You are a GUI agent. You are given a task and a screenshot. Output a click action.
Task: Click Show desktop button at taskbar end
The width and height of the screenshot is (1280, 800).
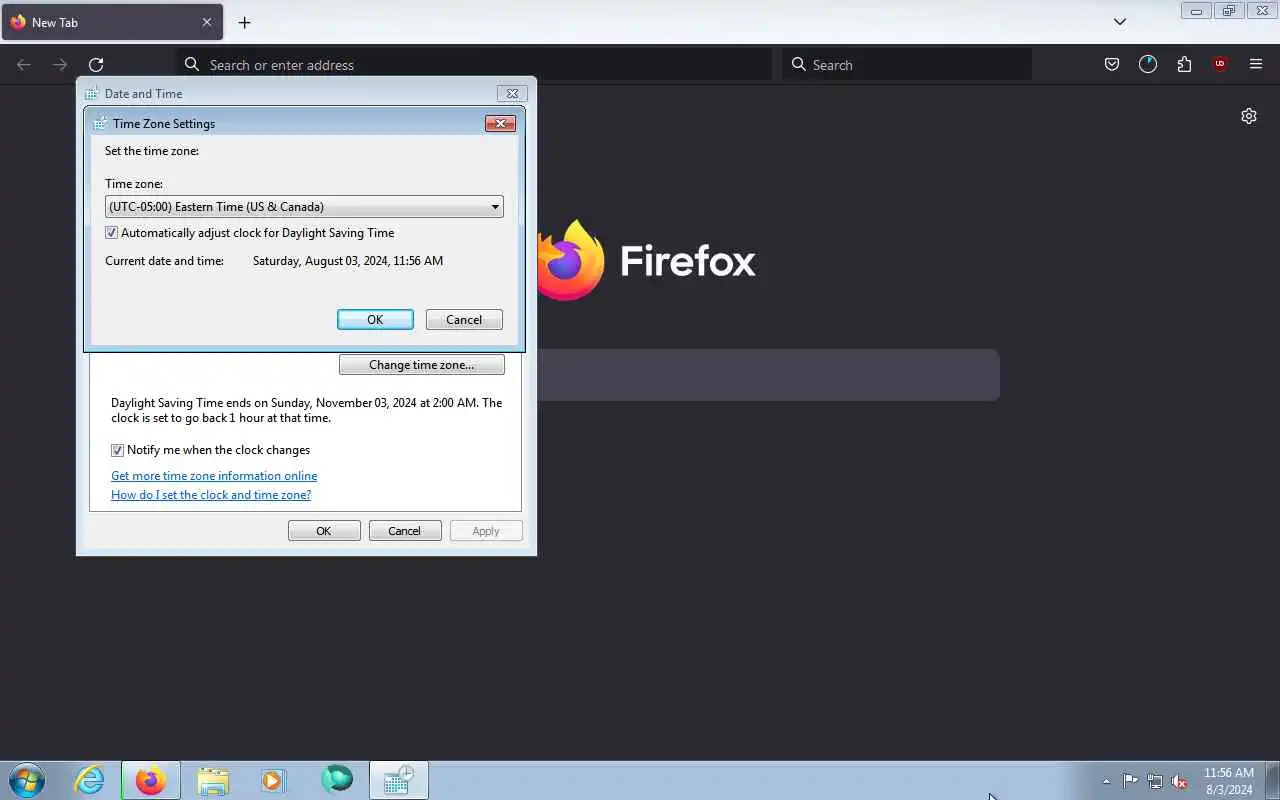1273,780
